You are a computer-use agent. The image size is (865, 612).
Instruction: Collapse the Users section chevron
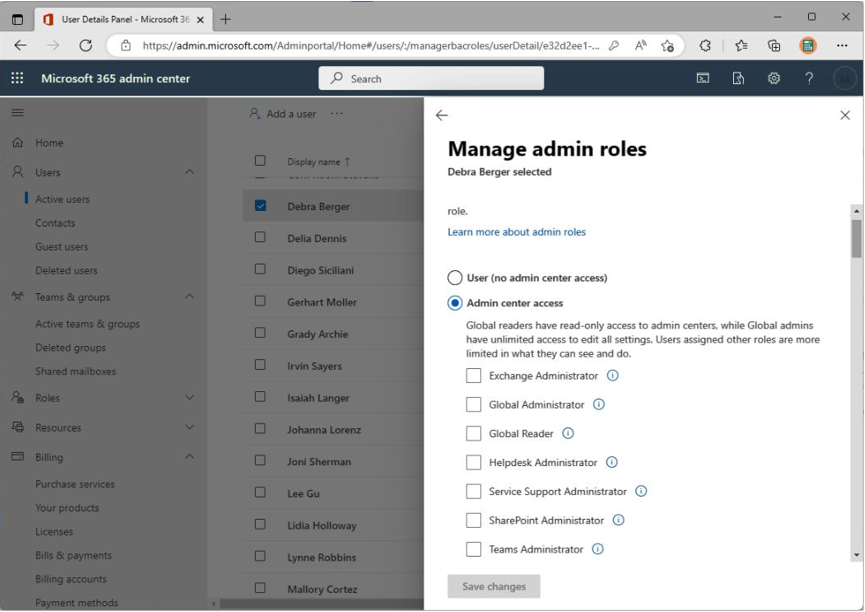tap(189, 172)
